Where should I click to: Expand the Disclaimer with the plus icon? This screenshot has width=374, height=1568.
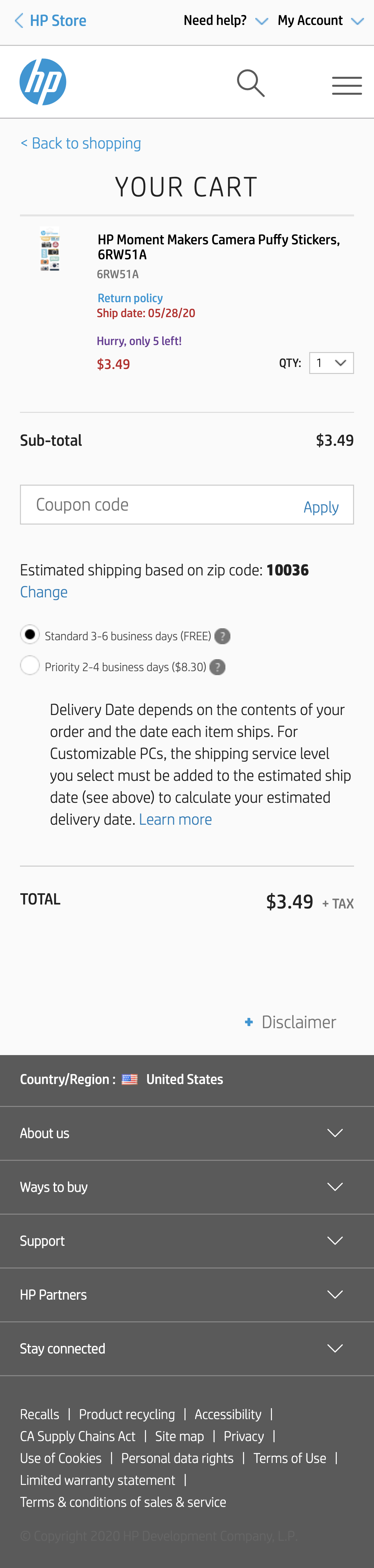[x=249, y=1022]
